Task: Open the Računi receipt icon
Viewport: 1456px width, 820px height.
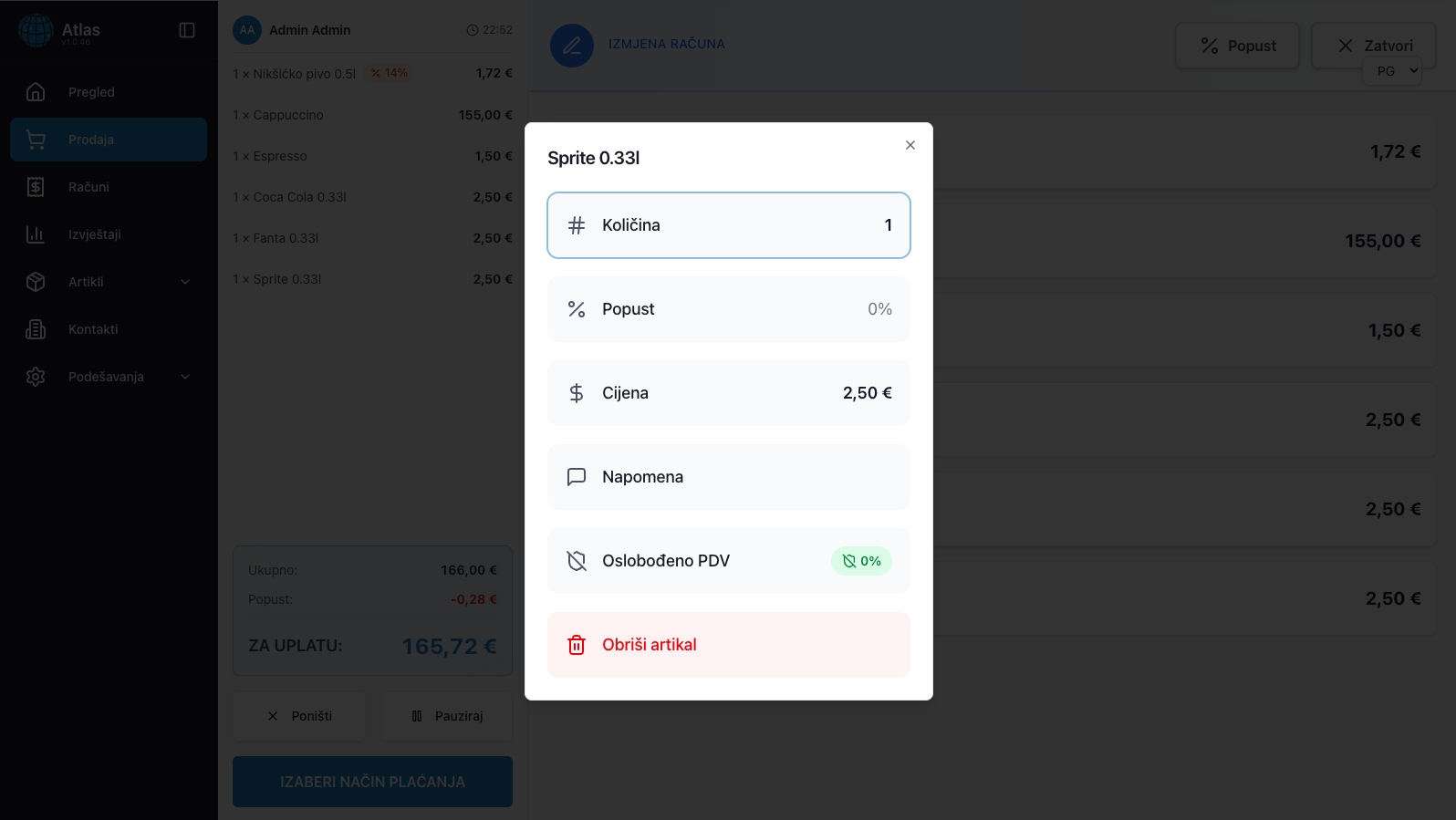Action: pyautogui.click(x=36, y=187)
